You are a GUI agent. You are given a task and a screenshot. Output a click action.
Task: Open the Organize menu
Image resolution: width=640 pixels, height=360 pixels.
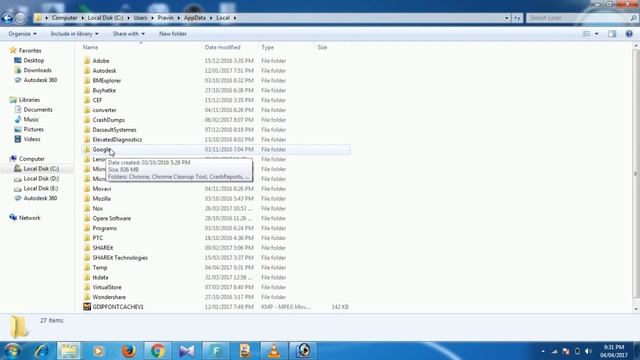tap(22, 34)
